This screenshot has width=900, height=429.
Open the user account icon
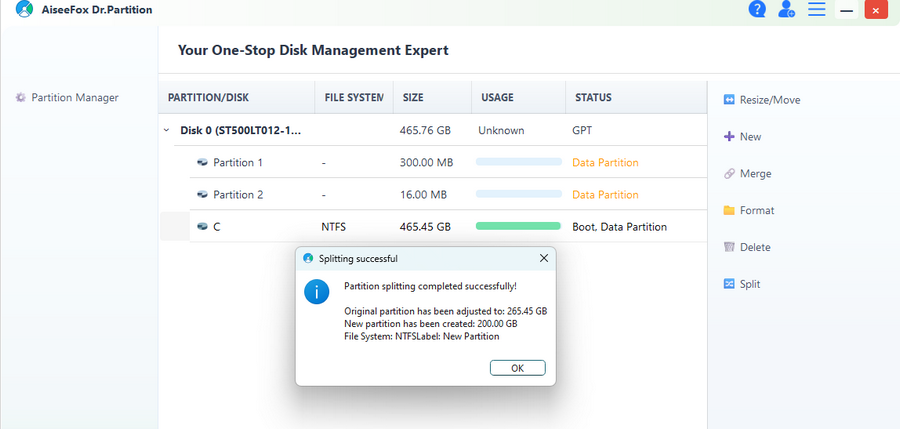(x=786, y=9)
